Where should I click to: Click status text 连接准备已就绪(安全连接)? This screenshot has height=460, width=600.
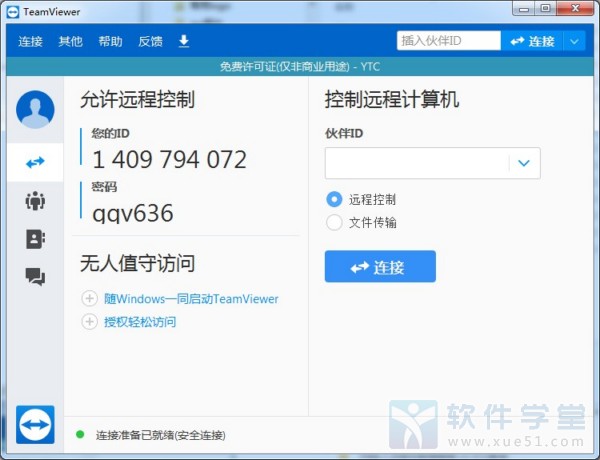[160, 435]
